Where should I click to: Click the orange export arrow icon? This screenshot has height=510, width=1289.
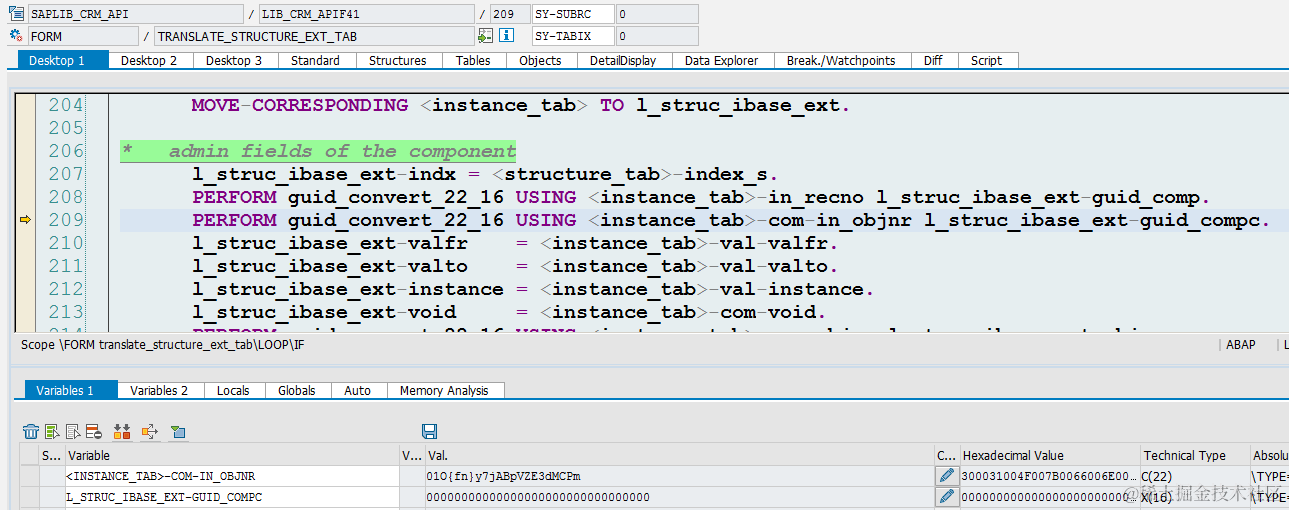coord(150,432)
